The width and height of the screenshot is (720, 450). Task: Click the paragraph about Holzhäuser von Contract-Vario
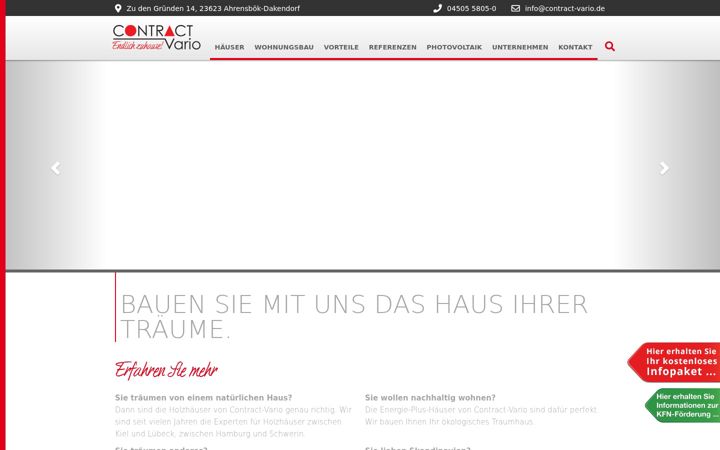(233, 422)
